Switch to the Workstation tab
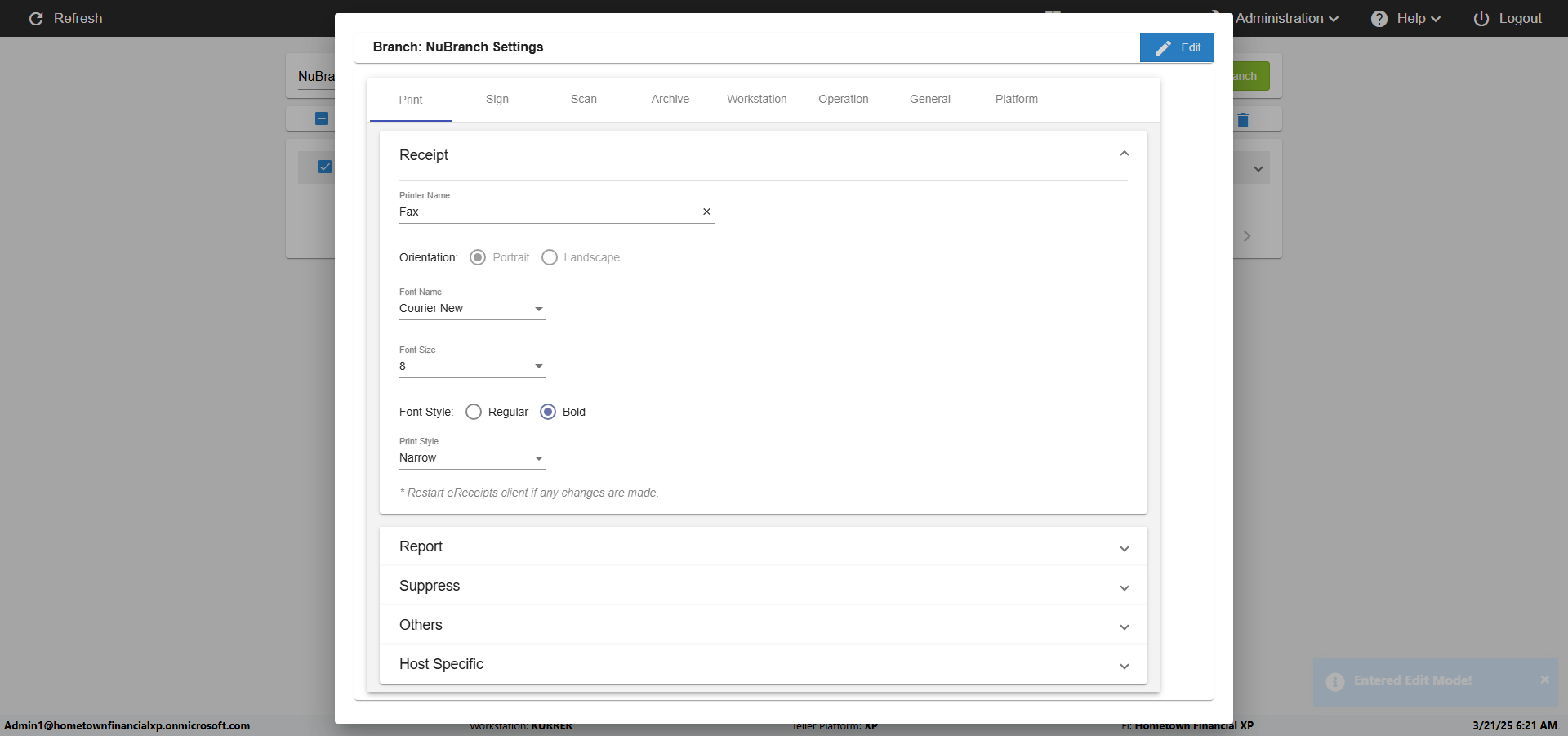 point(757,100)
